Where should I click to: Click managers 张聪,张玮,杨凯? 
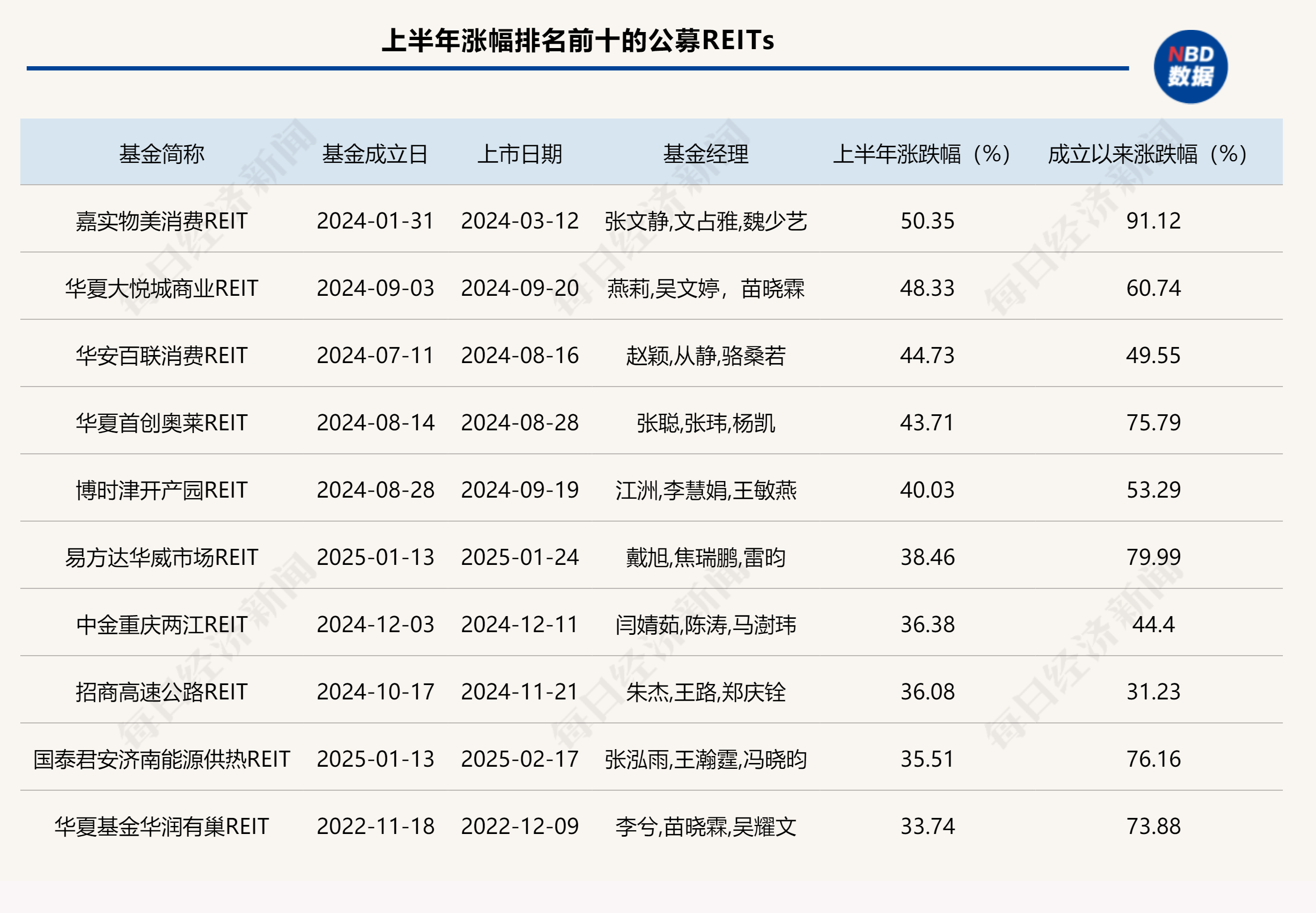705,423
